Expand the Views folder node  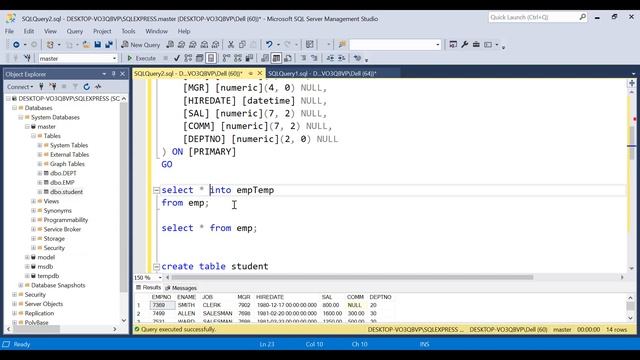[33, 201]
